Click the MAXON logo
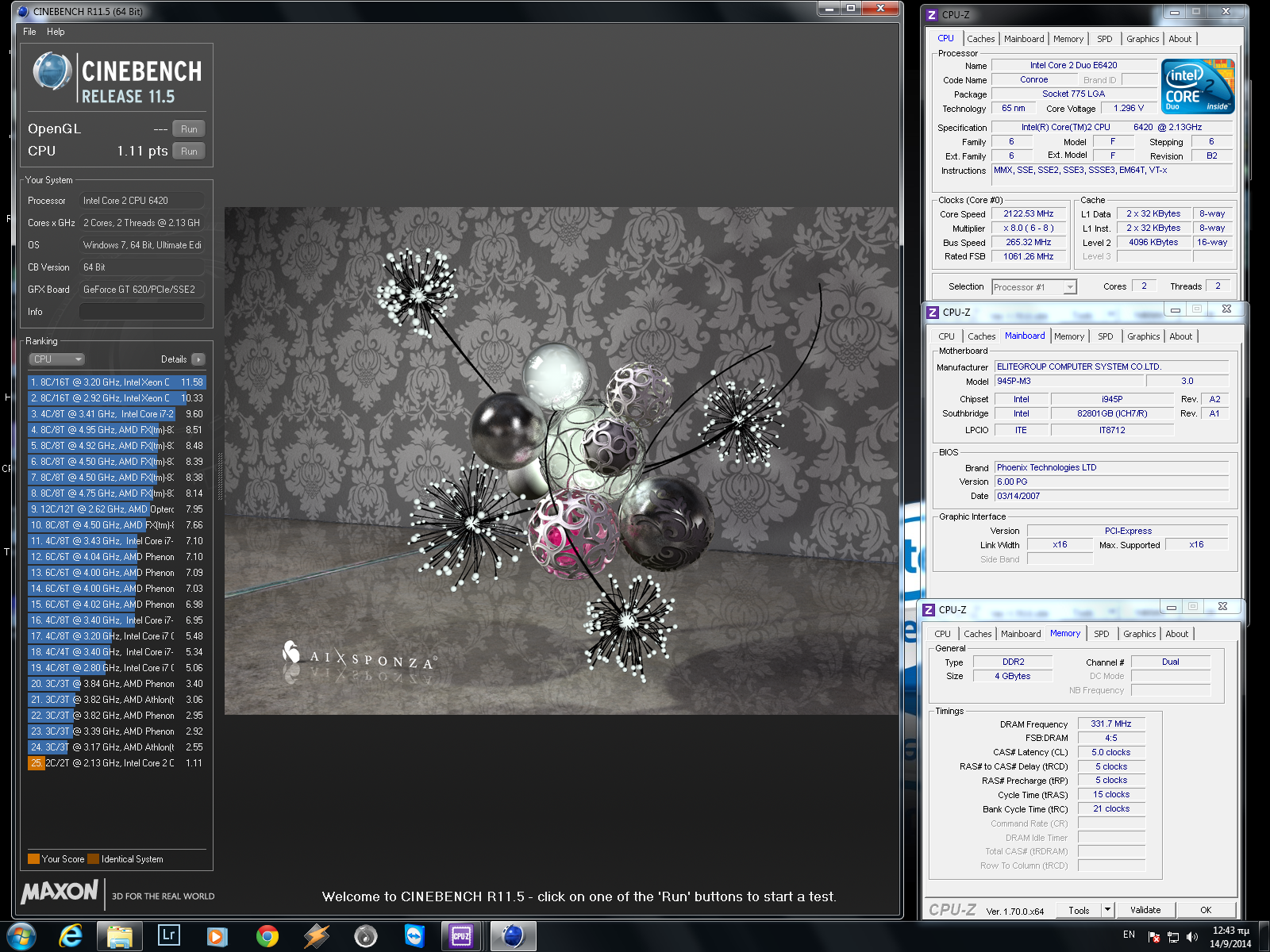Screen dimensions: 1270x952 click(x=60, y=892)
